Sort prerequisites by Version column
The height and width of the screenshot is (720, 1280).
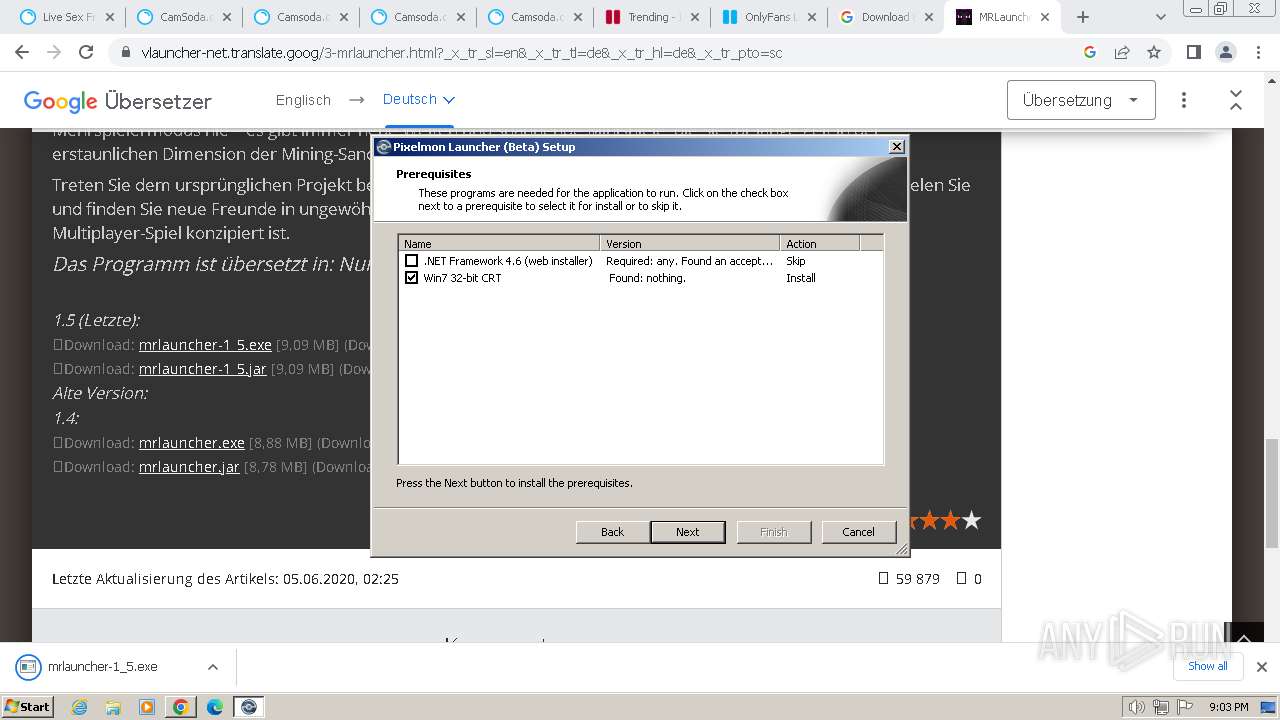tap(690, 243)
